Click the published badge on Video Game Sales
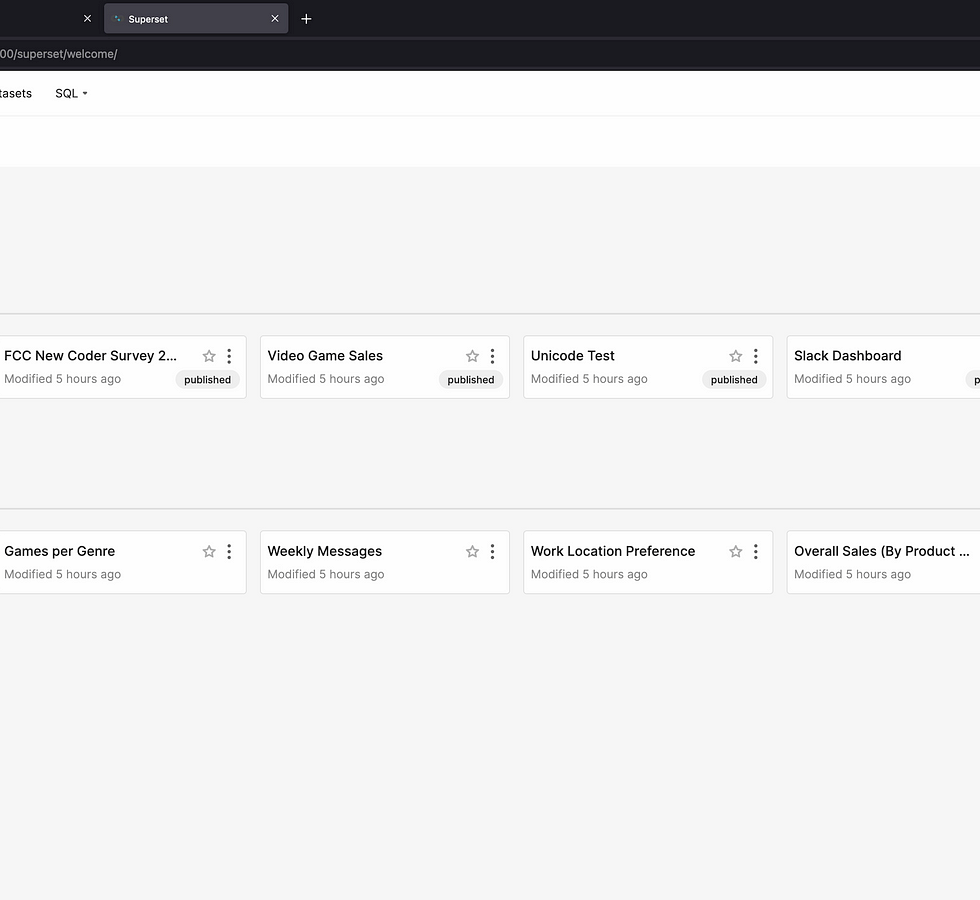Viewport: 980px width, 900px height. click(470, 380)
